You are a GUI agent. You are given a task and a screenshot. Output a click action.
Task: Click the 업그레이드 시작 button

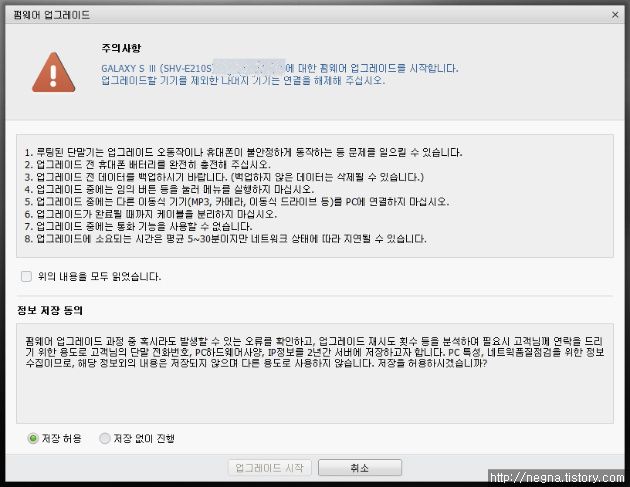(x=270, y=468)
